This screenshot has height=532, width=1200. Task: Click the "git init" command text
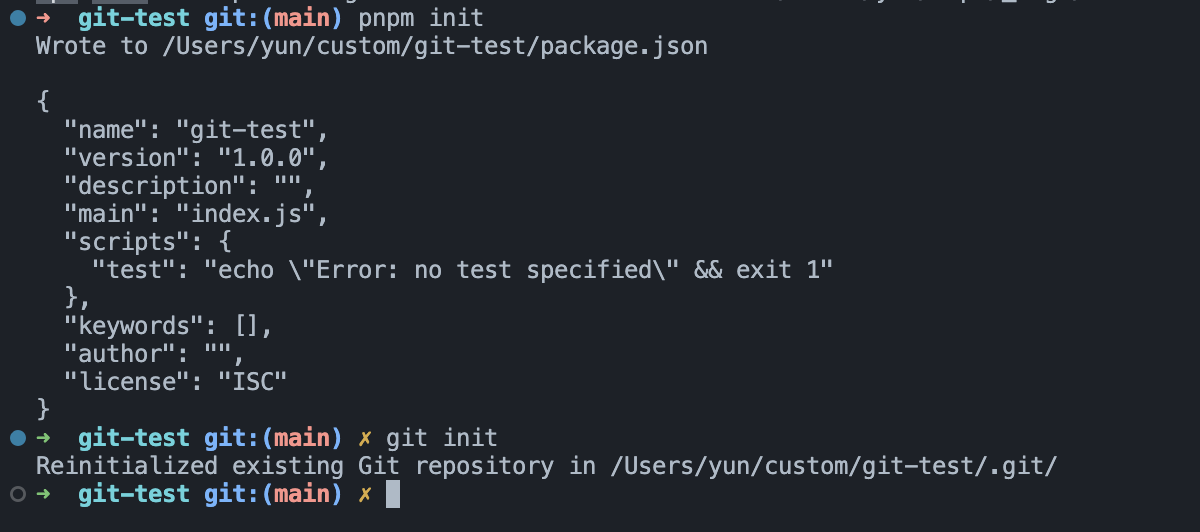click(x=442, y=438)
